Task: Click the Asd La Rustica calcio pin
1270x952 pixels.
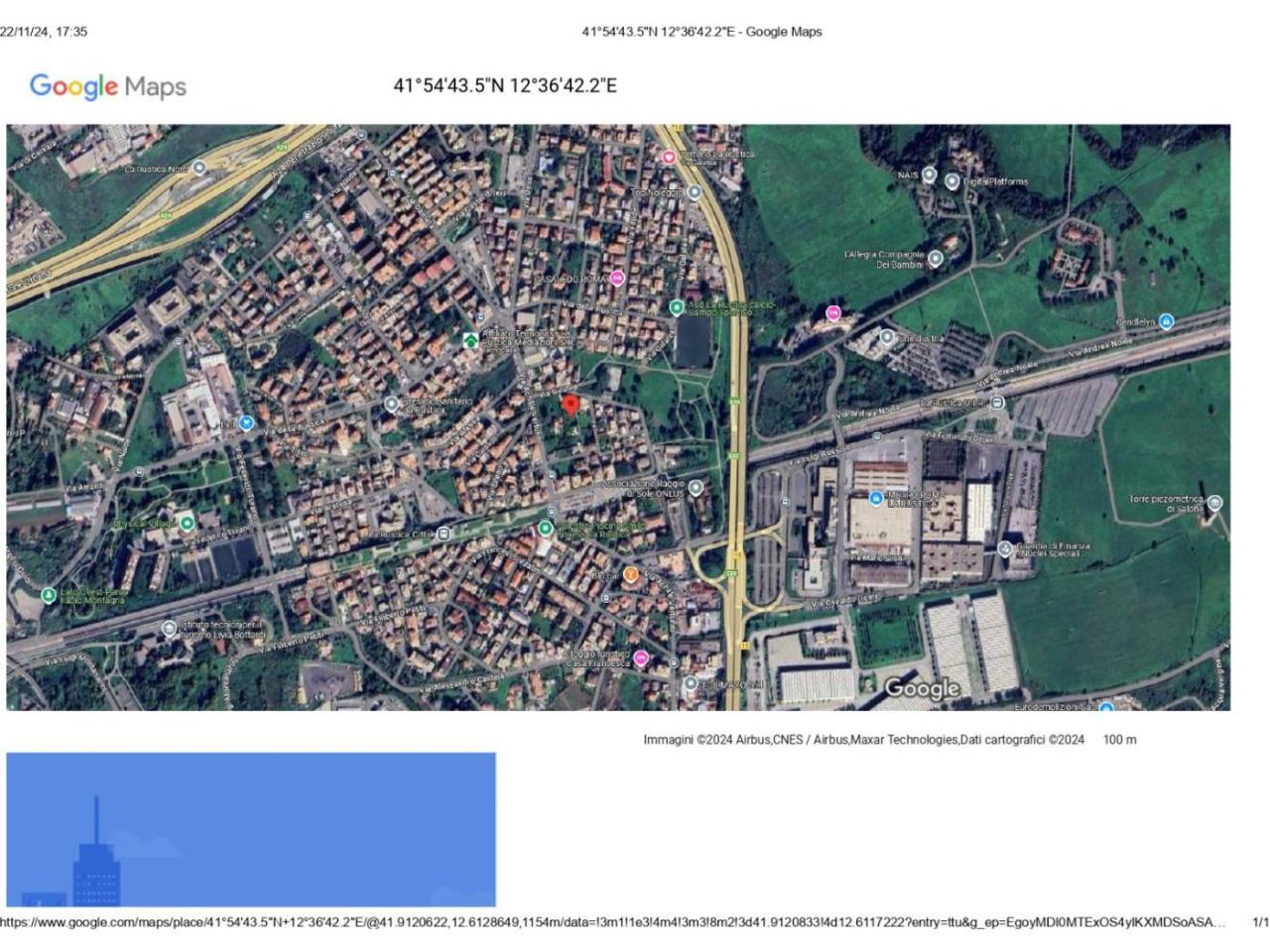Action: [677, 307]
